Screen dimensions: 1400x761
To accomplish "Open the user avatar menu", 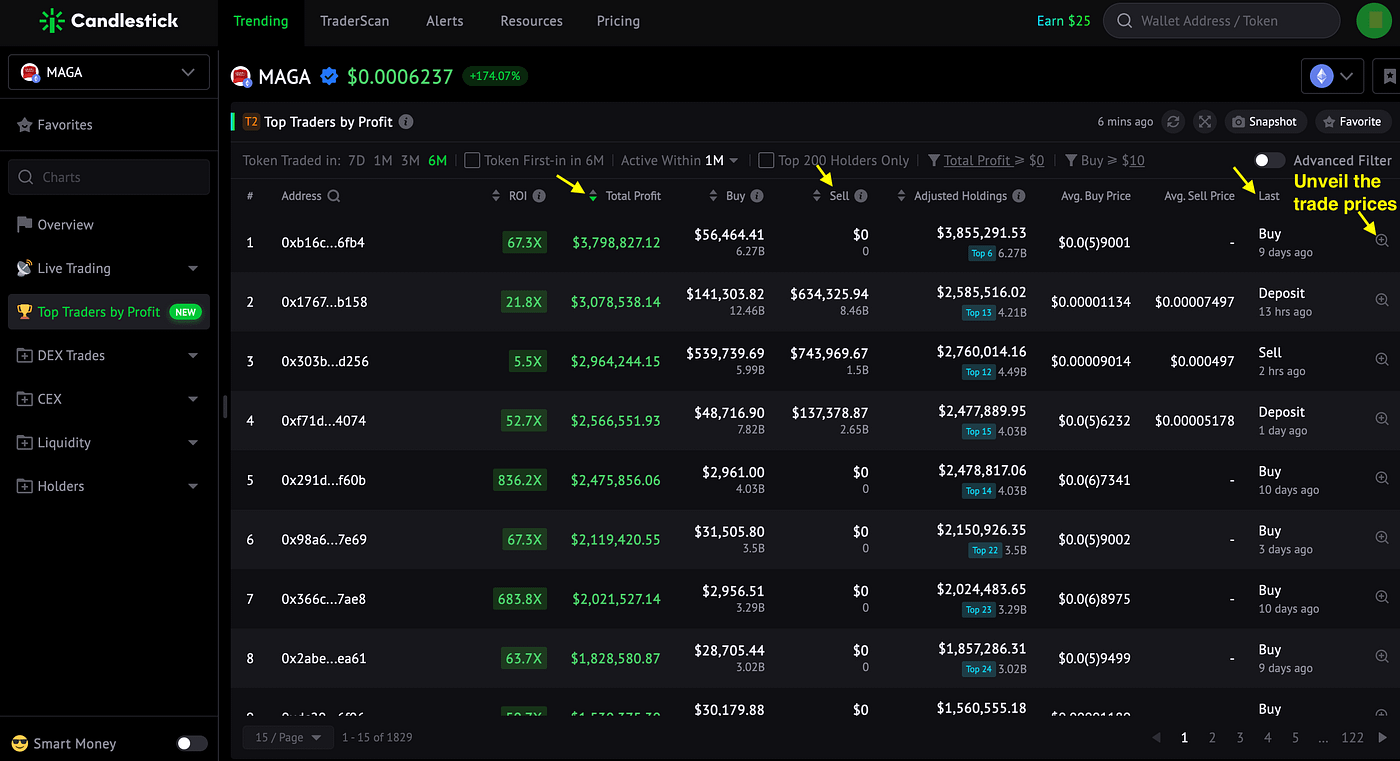I will click(x=1372, y=20).
